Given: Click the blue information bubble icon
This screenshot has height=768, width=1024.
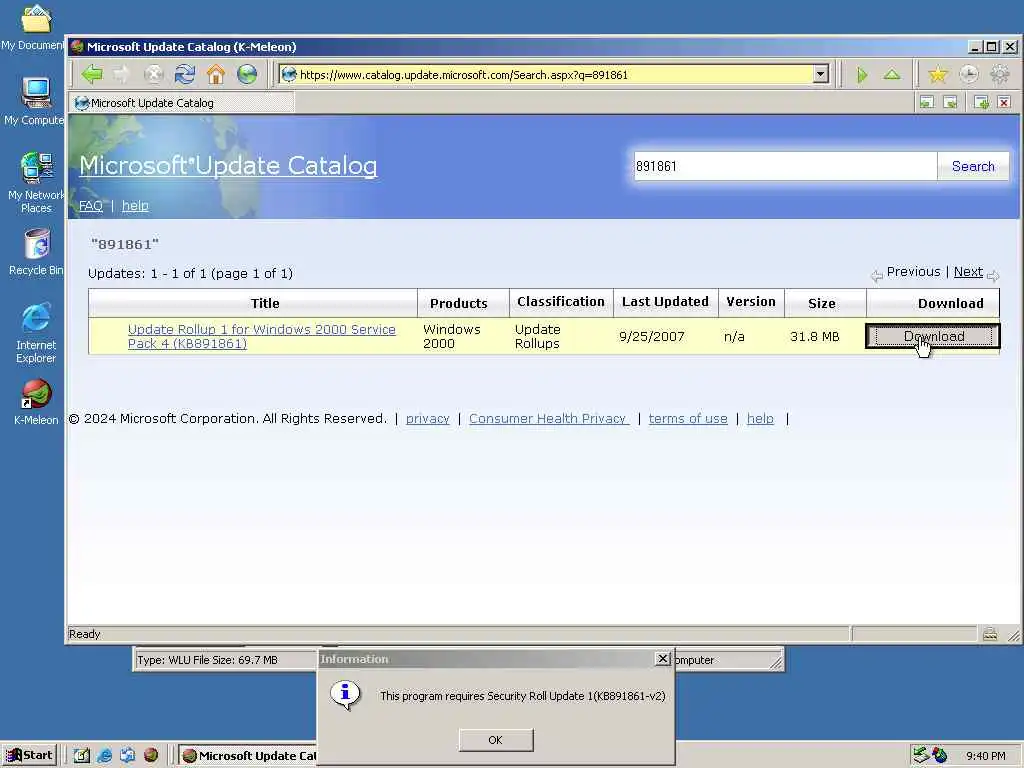Looking at the screenshot, I should click(x=345, y=696).
